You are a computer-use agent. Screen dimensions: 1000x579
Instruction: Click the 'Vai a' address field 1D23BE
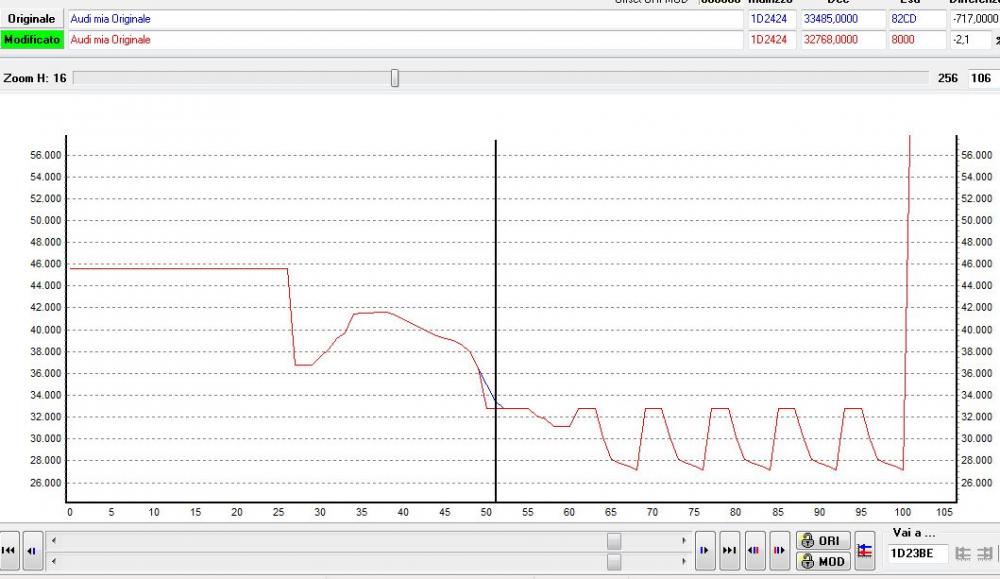point(917,553)
